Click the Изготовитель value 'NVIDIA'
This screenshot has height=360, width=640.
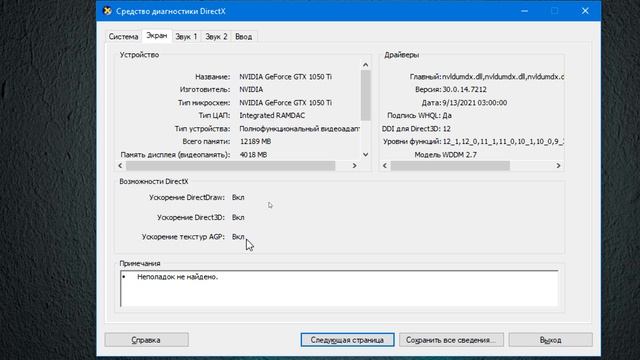click(251, 89)
